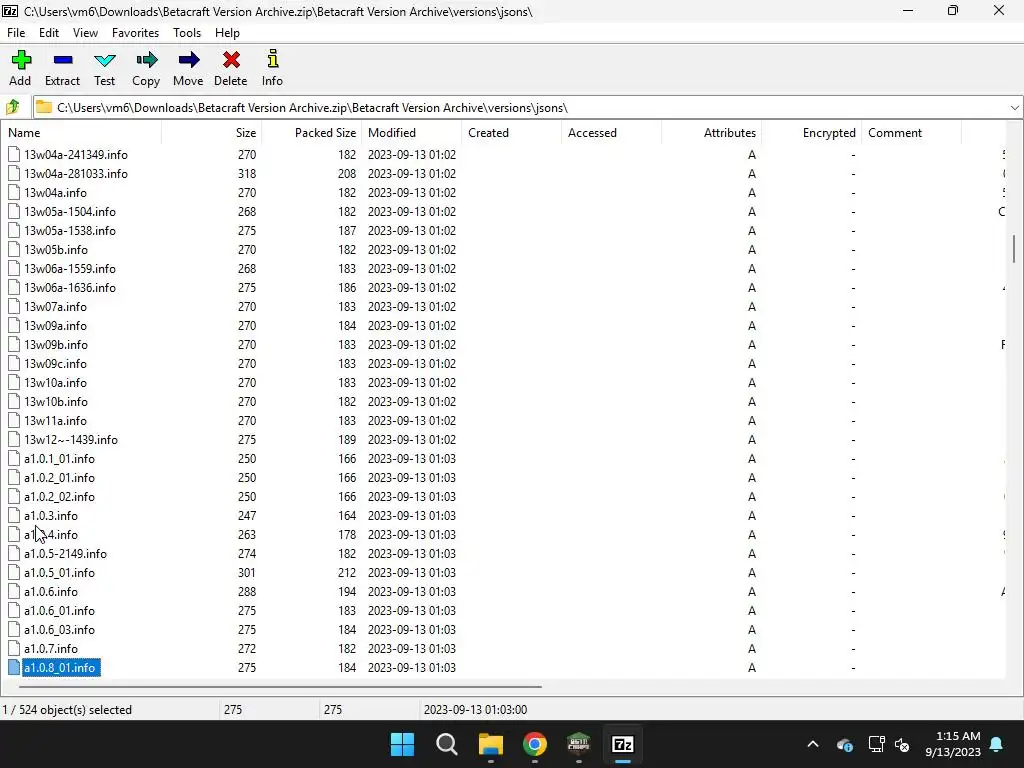Click packed size 212 of a1.0.5_01.info
The height and width of the screenshot is (768, 1024).
pos(347,572)
